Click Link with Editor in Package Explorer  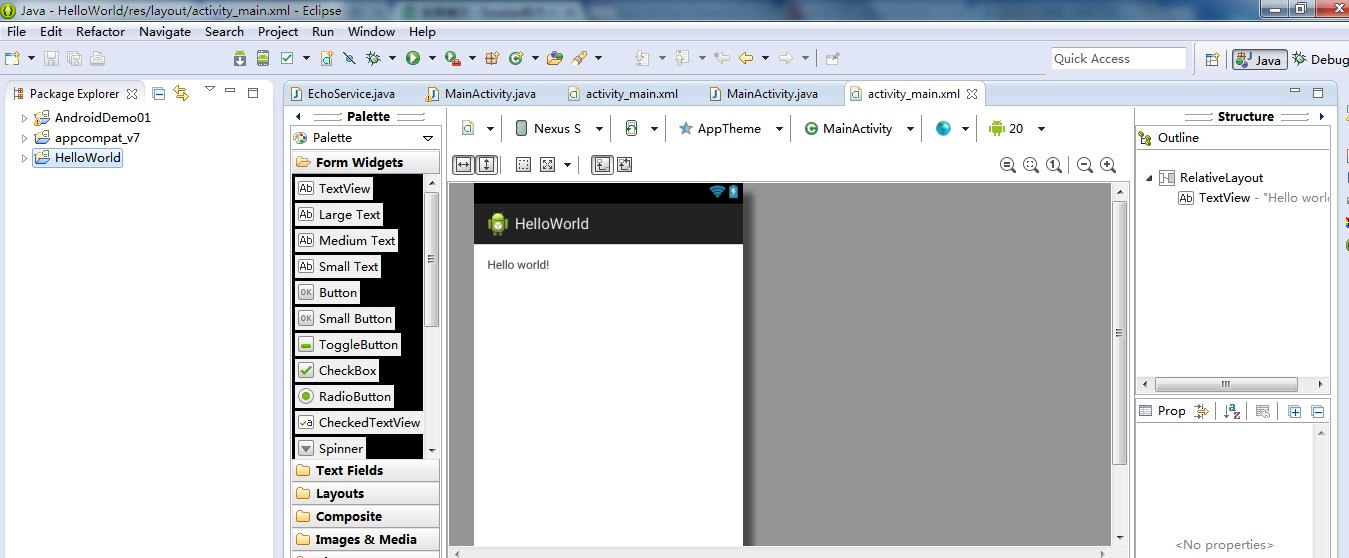coord(181,93)
